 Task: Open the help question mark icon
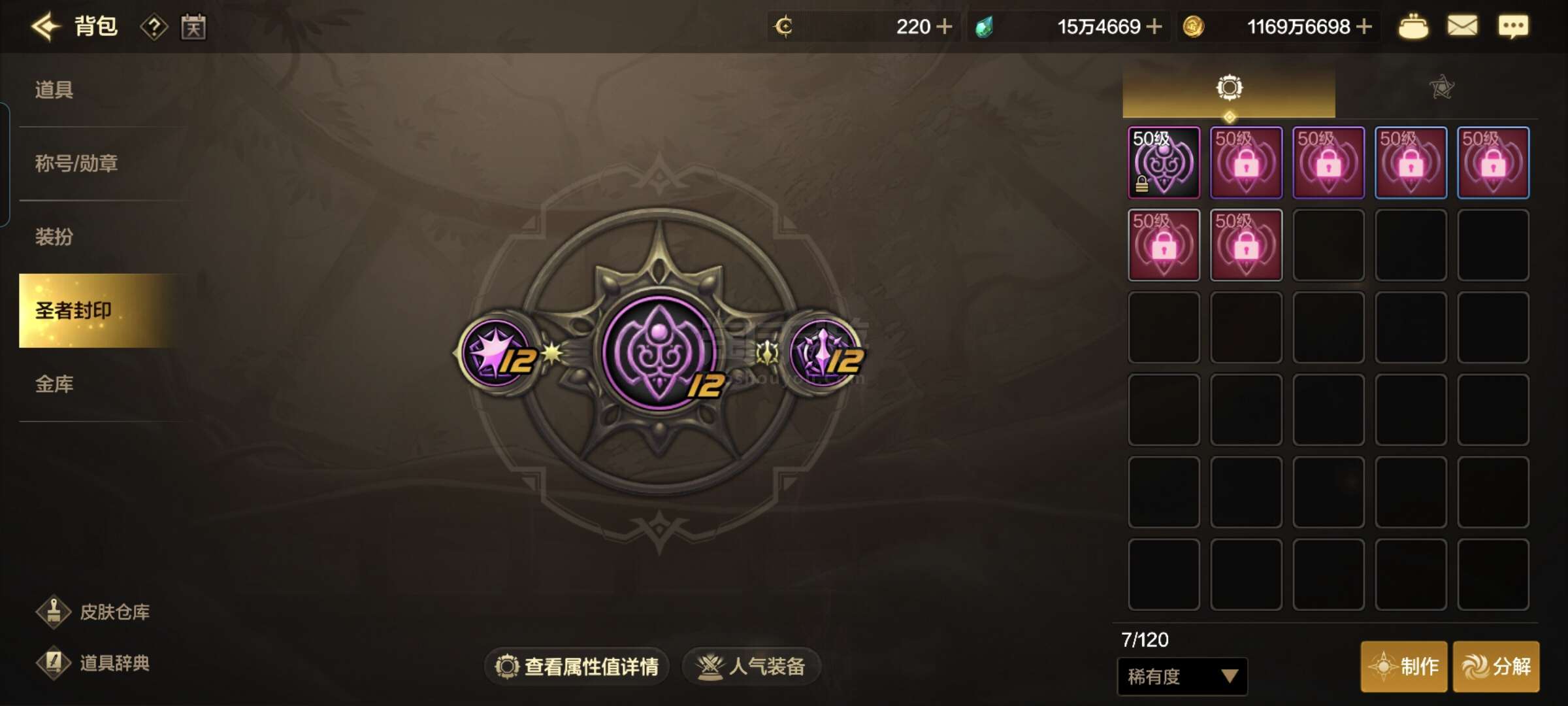[154, 27]
